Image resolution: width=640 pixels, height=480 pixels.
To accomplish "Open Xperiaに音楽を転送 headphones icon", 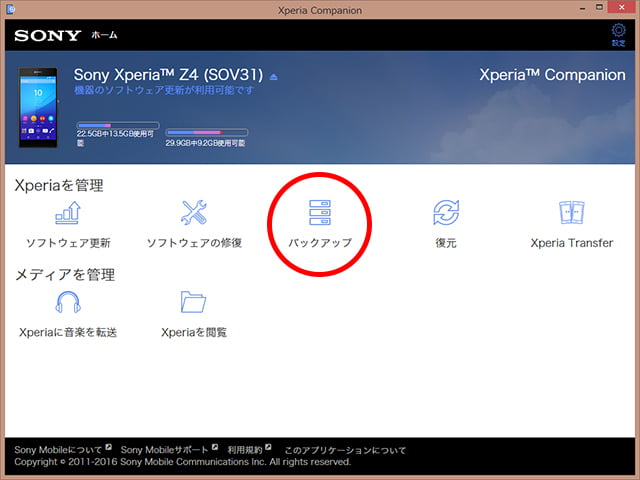I will click(68, 302).
